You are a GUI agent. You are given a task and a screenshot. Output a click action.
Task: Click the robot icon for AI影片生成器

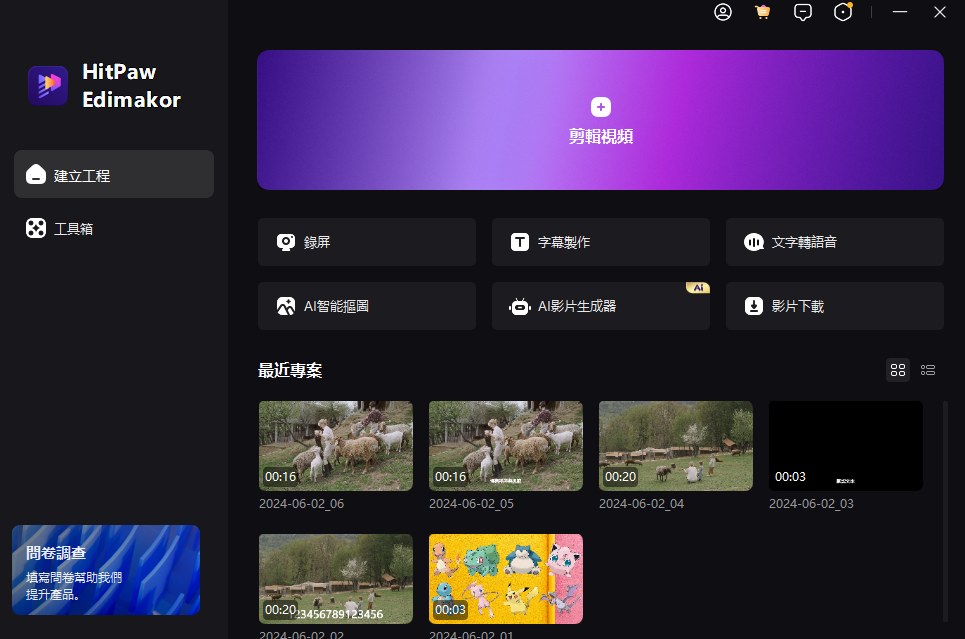(520, 306)
